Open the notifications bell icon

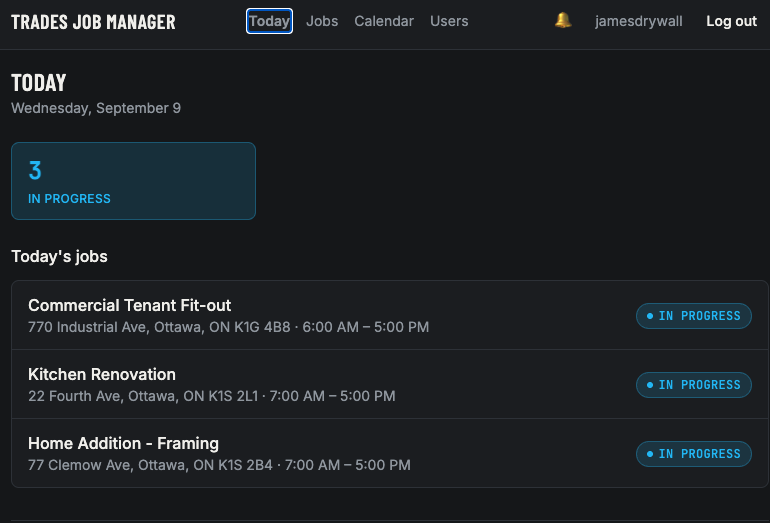563,21
